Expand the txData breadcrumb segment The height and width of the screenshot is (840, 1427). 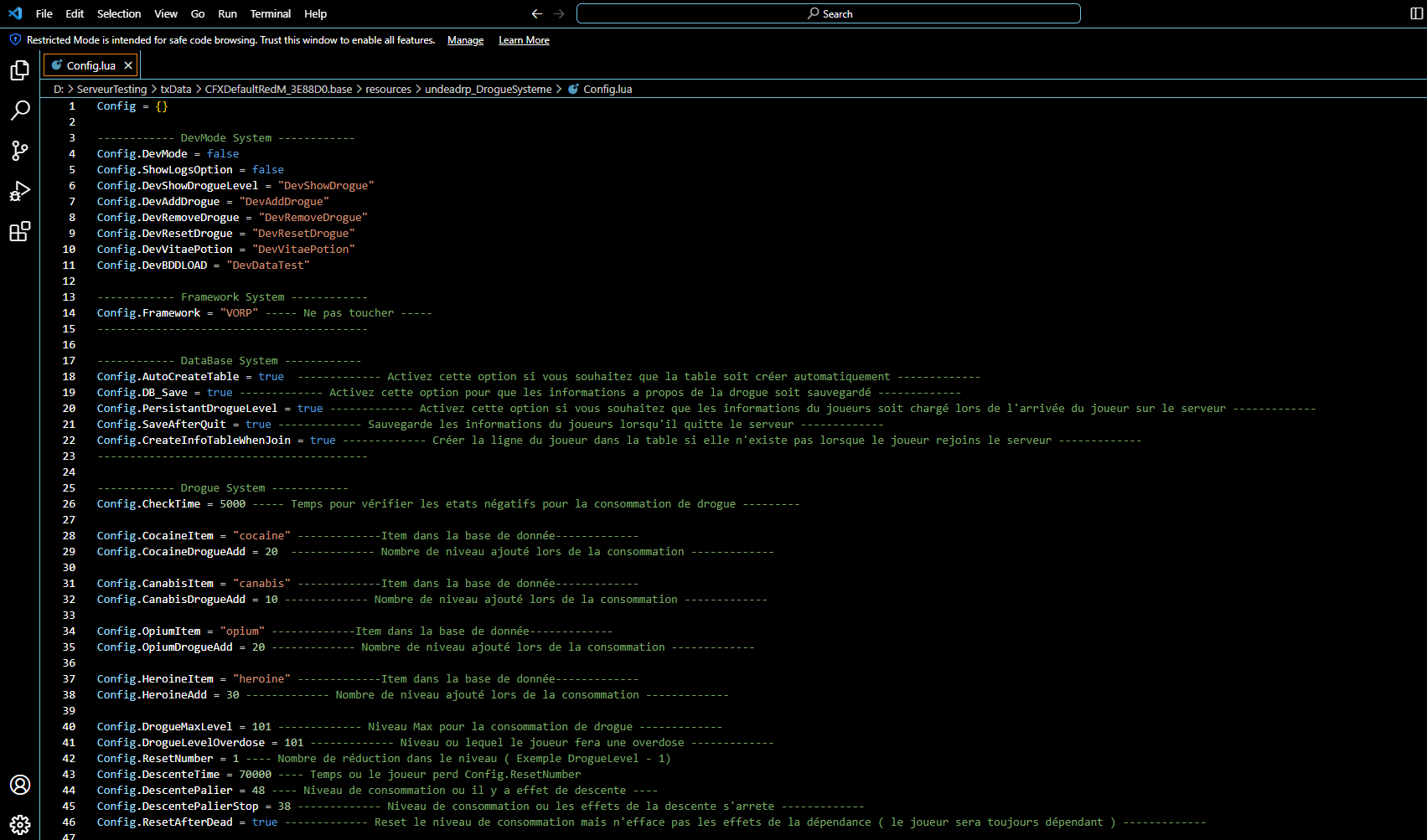click(x=176, y=89)
